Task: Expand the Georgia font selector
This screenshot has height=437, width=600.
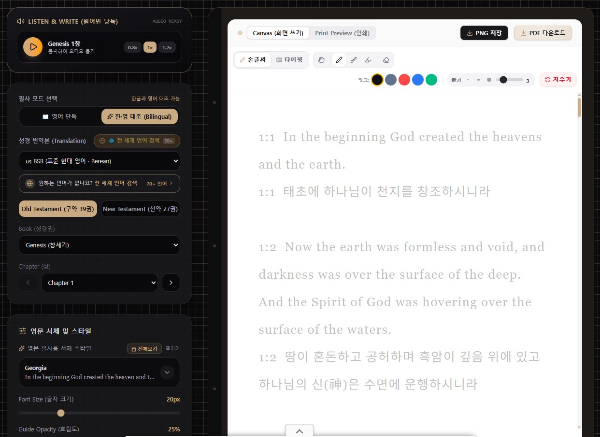Action: click(99, 372)
